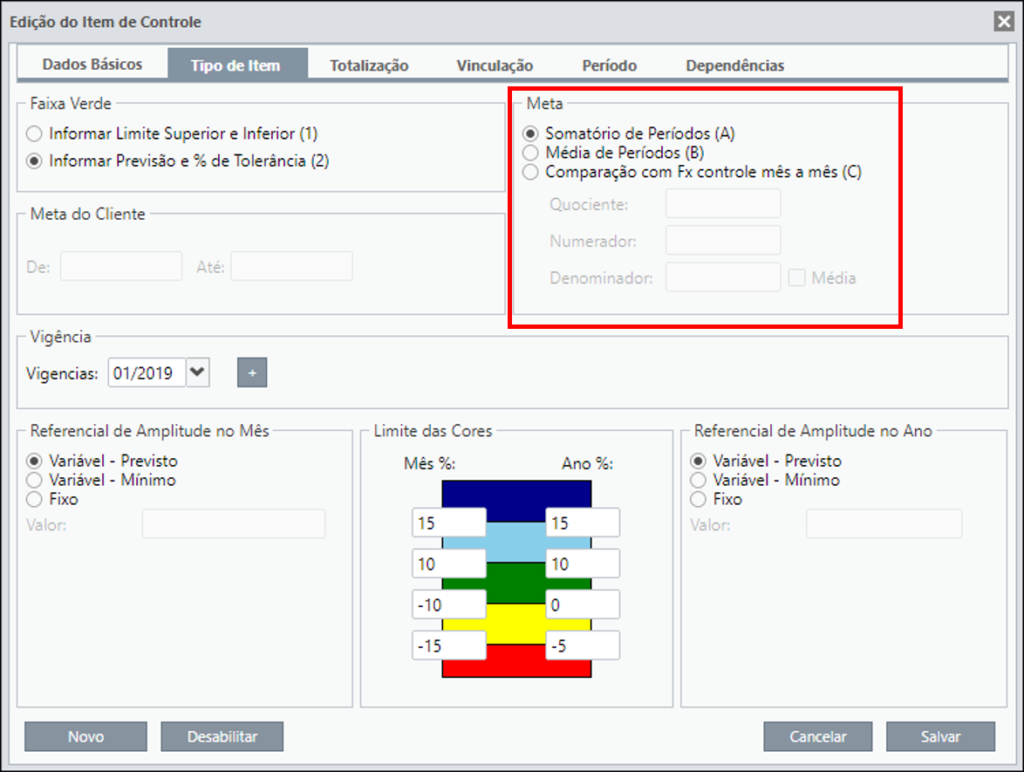Click the Mês % field with value 15
The image size is (1024, 772).
[x=449, y=523]
